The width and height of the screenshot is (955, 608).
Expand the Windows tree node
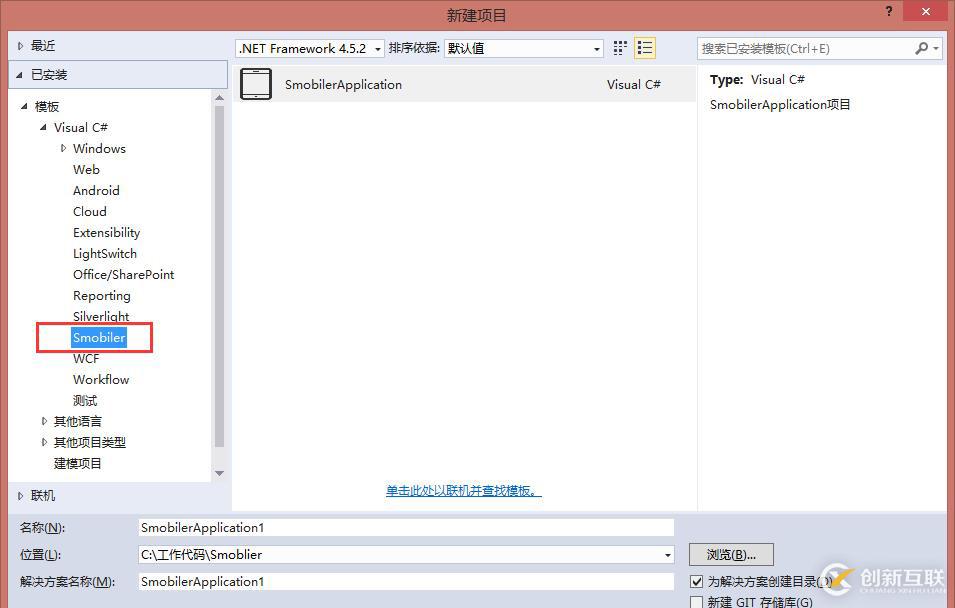coord(63,148)
